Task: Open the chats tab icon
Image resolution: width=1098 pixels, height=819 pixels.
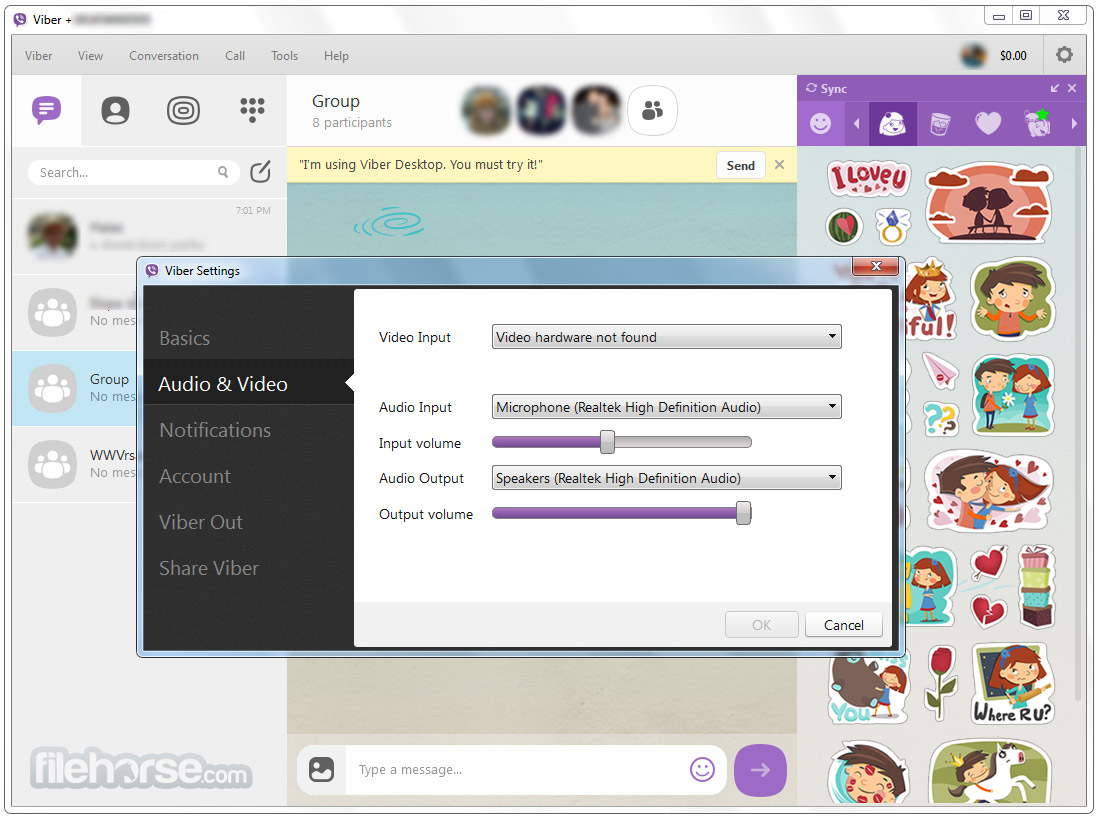Action: click(46, 110)
